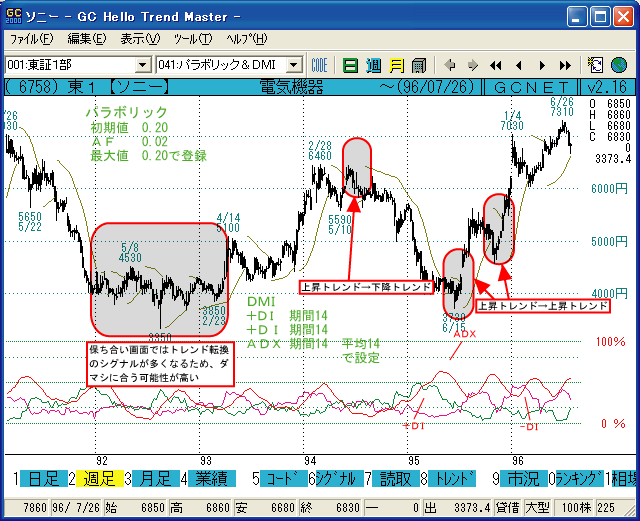The width and height of the screenshot is (640, 521).
Task: Click the GC2000 app title icon
Action: pyautogui.click(x=13, y=16)
